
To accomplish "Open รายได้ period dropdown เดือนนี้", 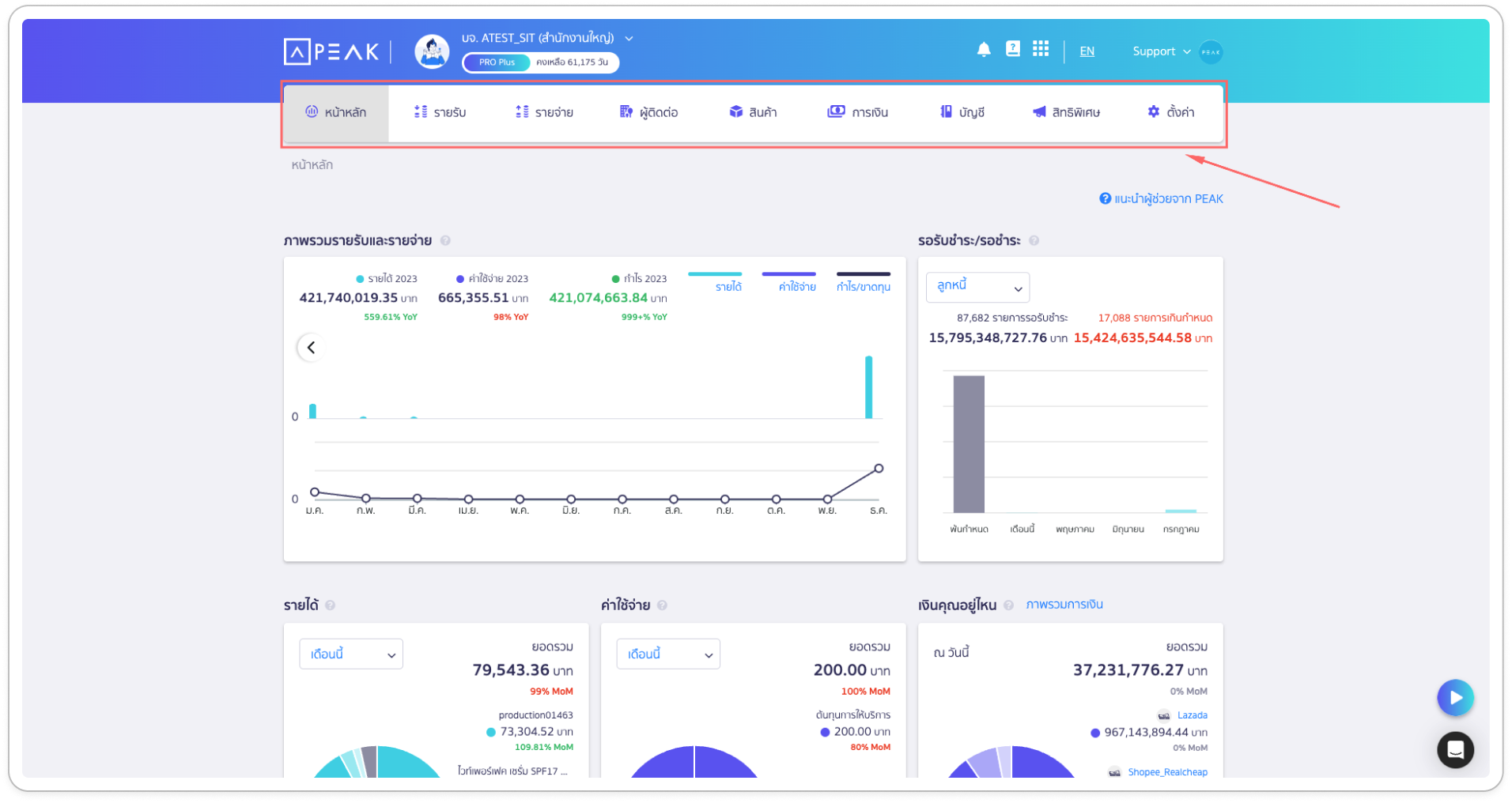I will click(351, 654).
